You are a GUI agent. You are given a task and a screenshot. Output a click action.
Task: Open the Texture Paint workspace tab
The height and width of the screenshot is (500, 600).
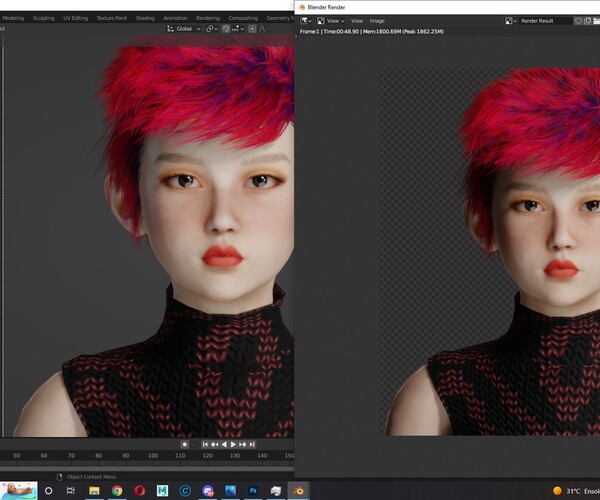tap(111, 18)
